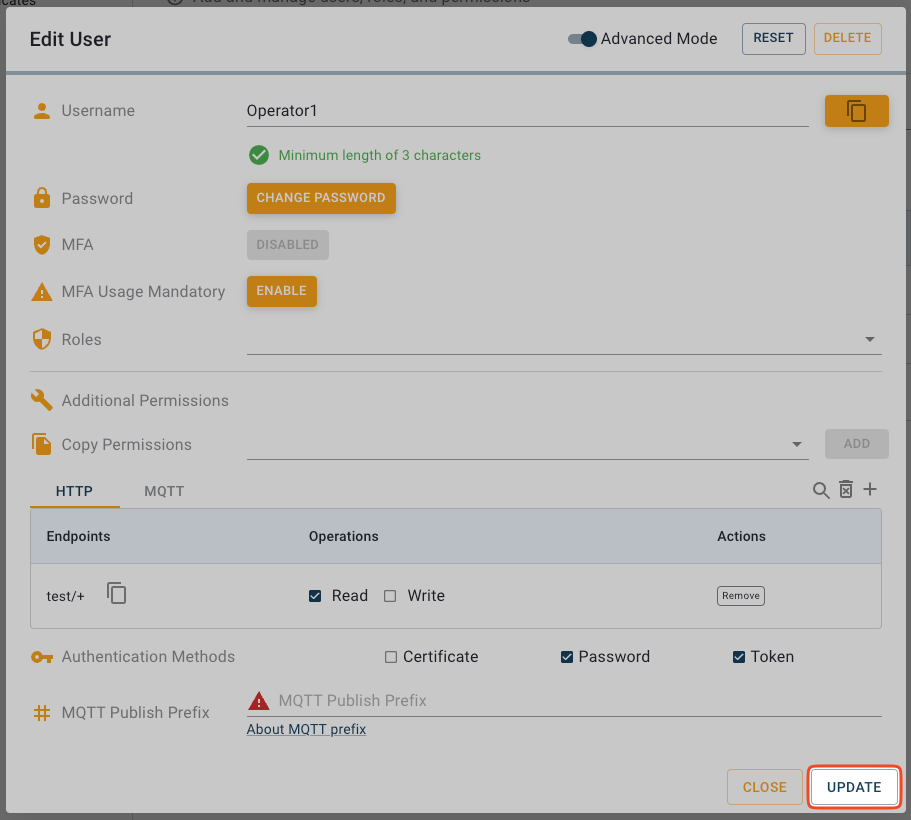Click the delete-all trash icon above table

(846, 490)
